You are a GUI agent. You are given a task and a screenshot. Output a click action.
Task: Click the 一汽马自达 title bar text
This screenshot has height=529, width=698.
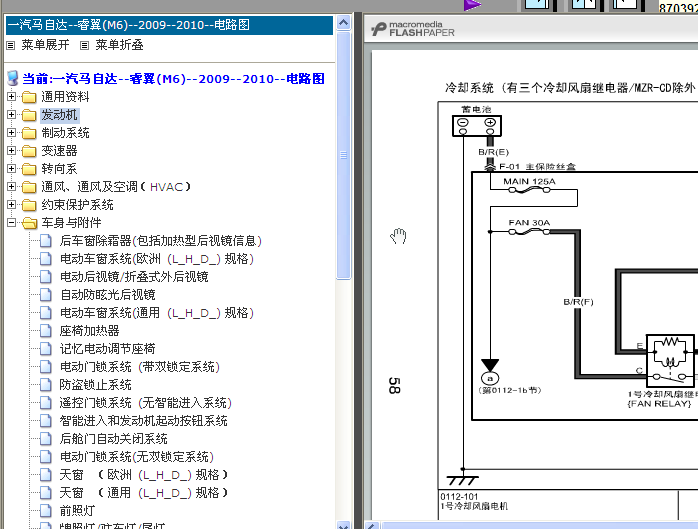coord(128,25)
